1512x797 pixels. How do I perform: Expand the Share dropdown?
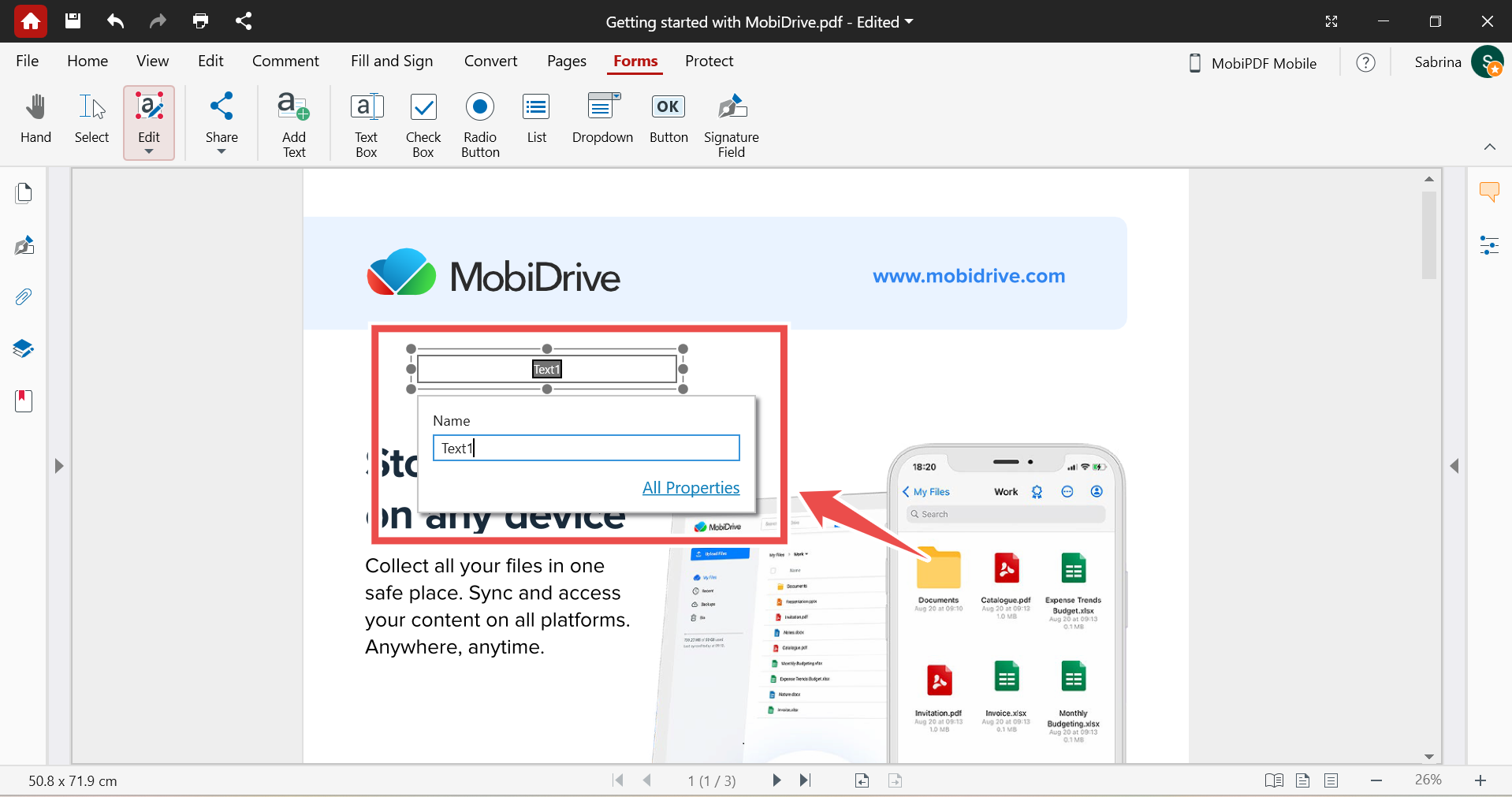click(x=222, y=151)
